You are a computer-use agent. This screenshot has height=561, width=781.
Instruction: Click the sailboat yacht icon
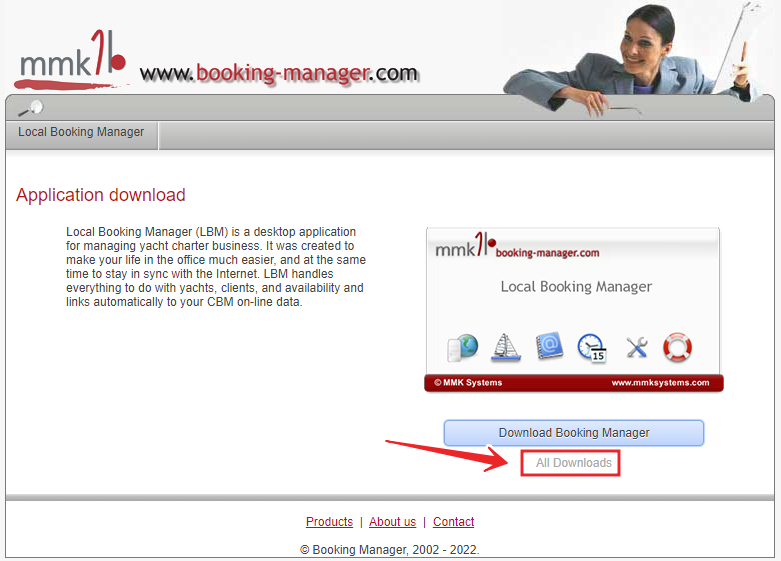506,347
